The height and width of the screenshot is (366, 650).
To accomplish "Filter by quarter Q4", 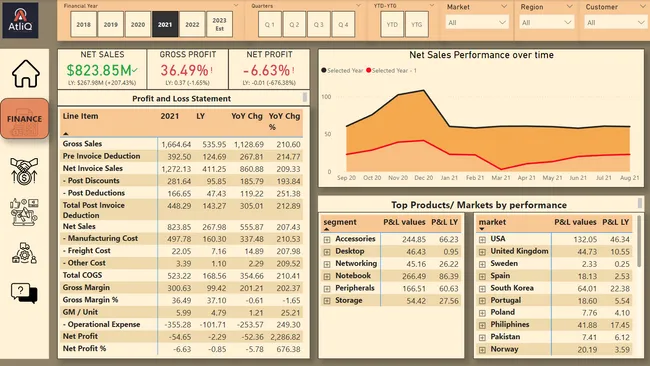I will pos(343,24).
